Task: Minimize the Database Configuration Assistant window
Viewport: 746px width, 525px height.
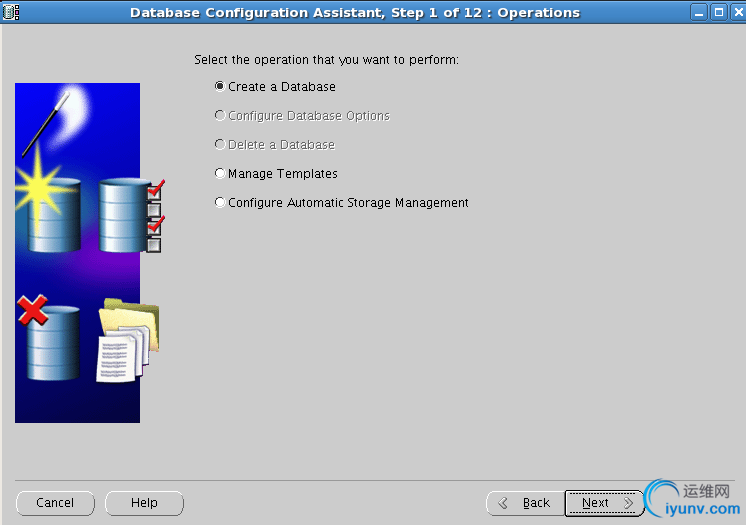Action: coord(699,12)
